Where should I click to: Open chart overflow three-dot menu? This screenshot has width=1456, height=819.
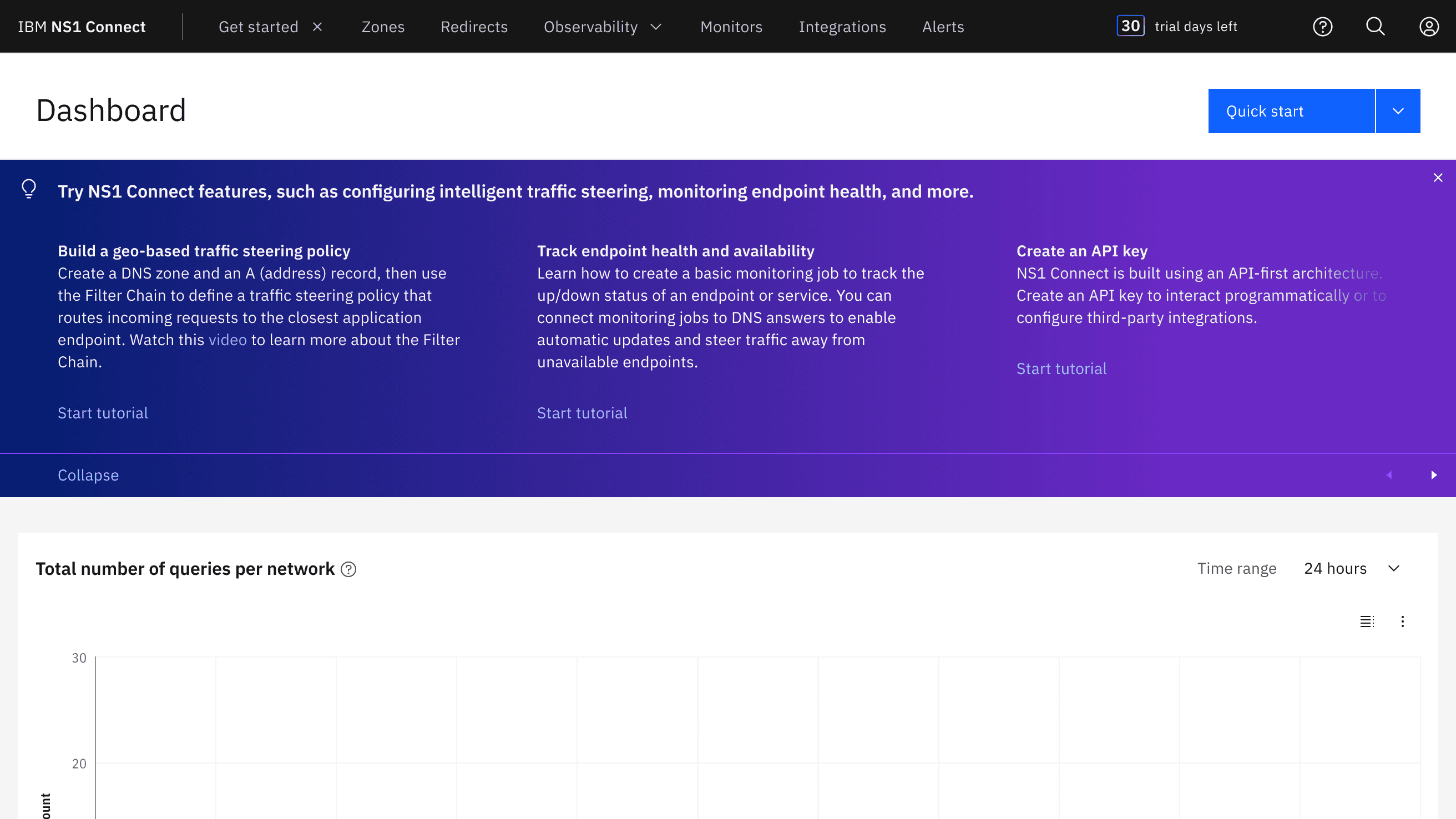(x=1402, y=621)
